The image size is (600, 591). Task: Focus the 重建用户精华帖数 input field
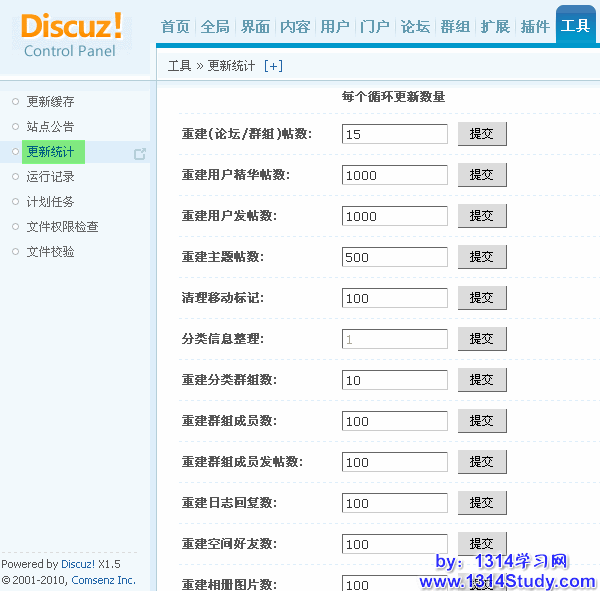[x=394, y=175]
